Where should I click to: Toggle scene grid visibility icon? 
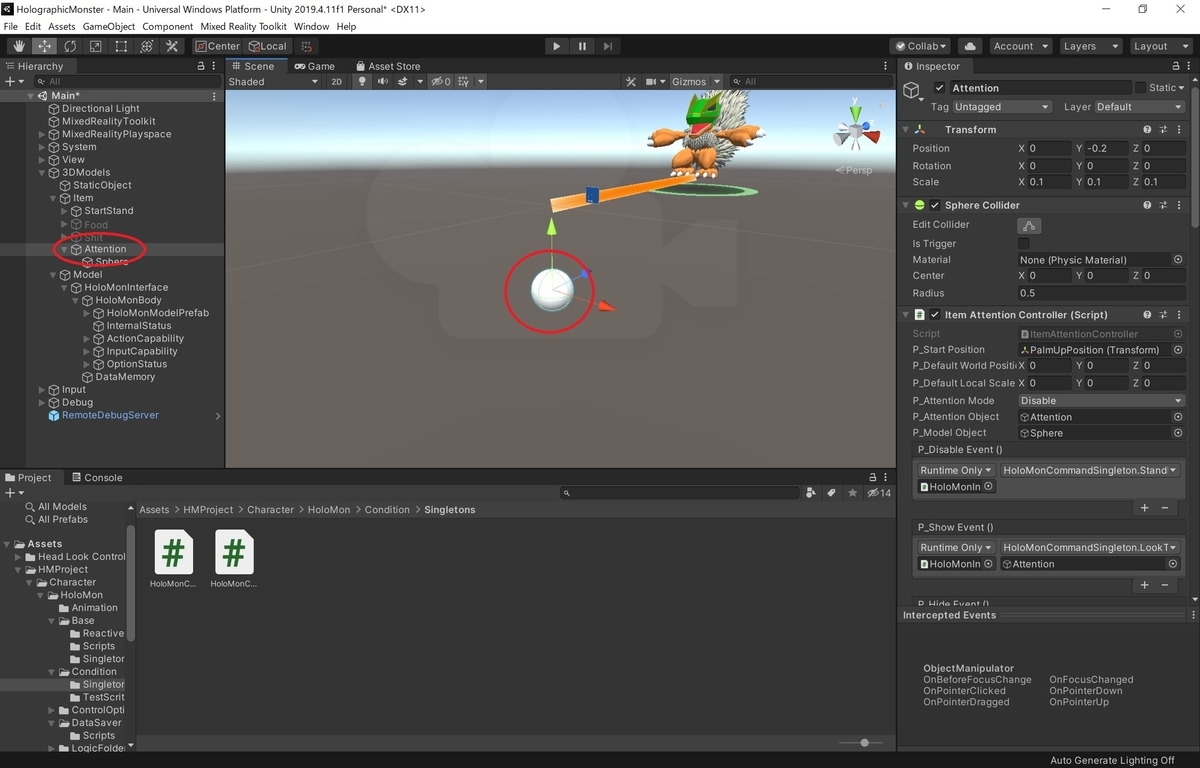point(464,82)
